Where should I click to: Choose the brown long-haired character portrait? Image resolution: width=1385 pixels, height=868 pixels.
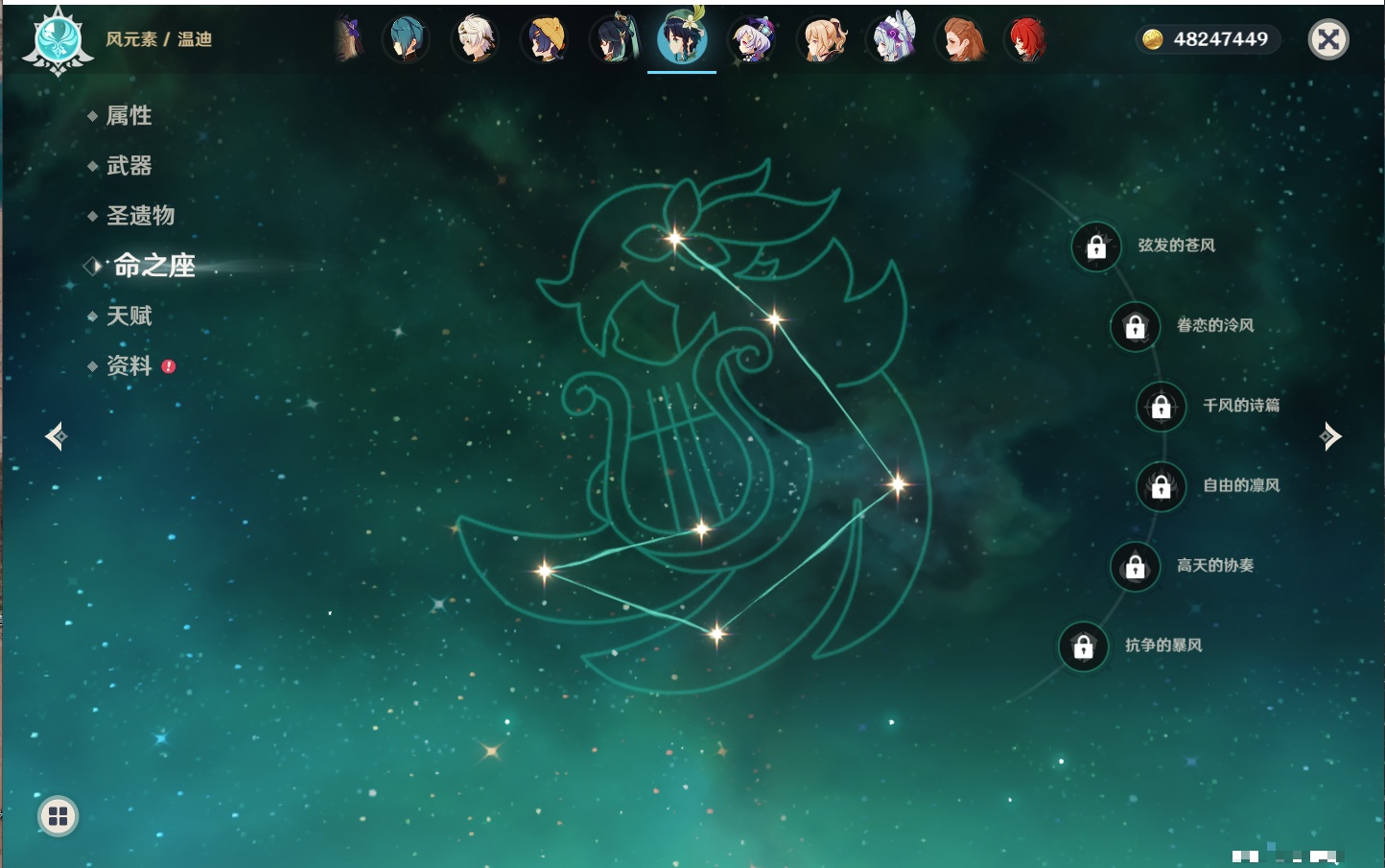coord(961,40)
